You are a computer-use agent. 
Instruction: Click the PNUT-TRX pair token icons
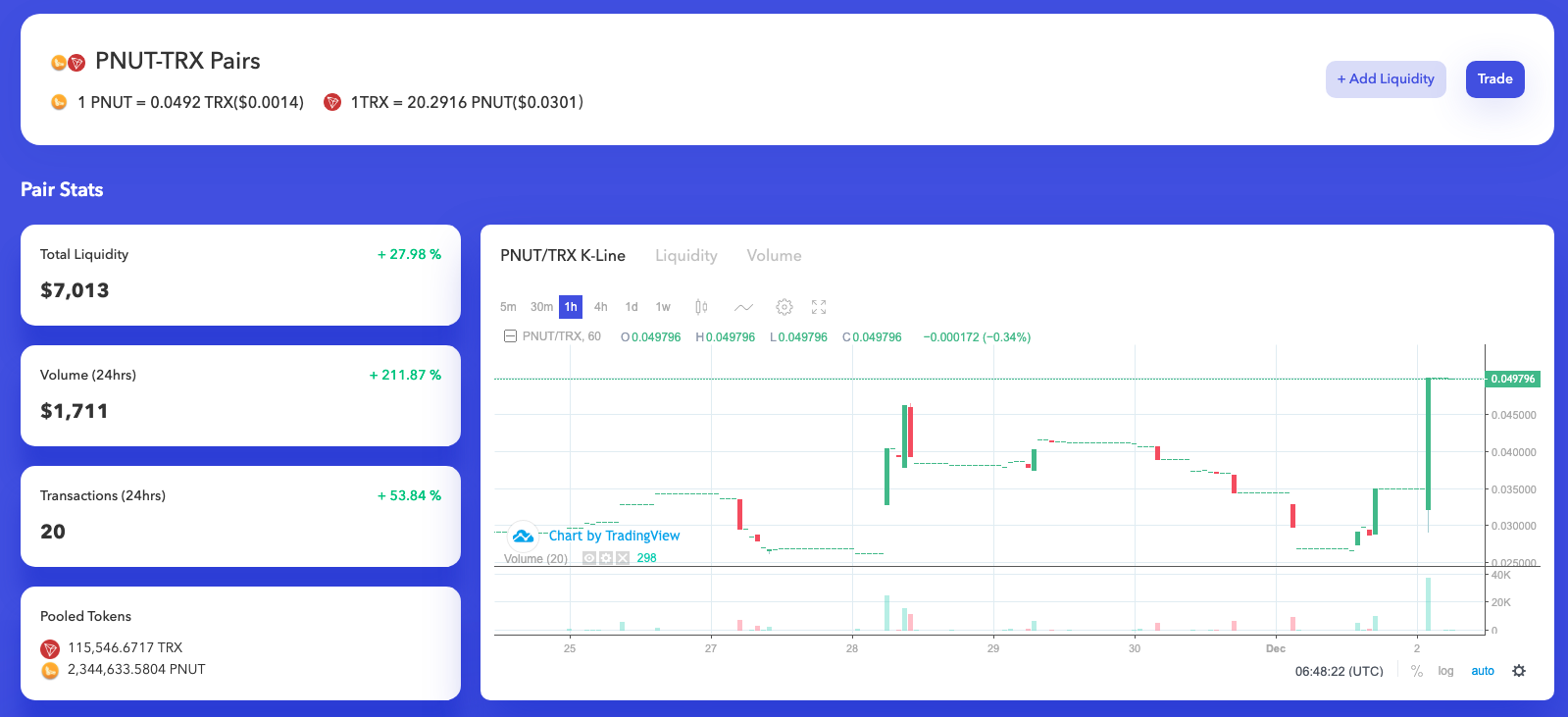[x=68, y=63]
